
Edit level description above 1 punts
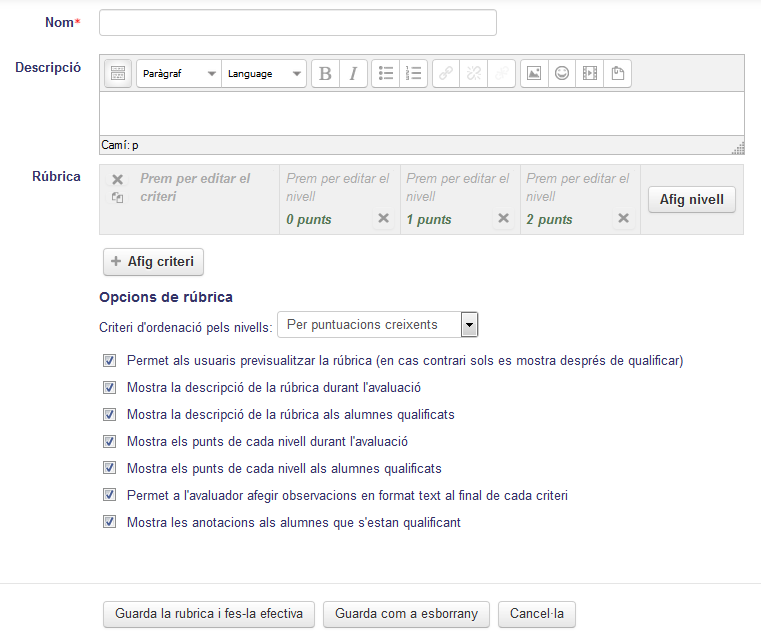click(458, 187)
